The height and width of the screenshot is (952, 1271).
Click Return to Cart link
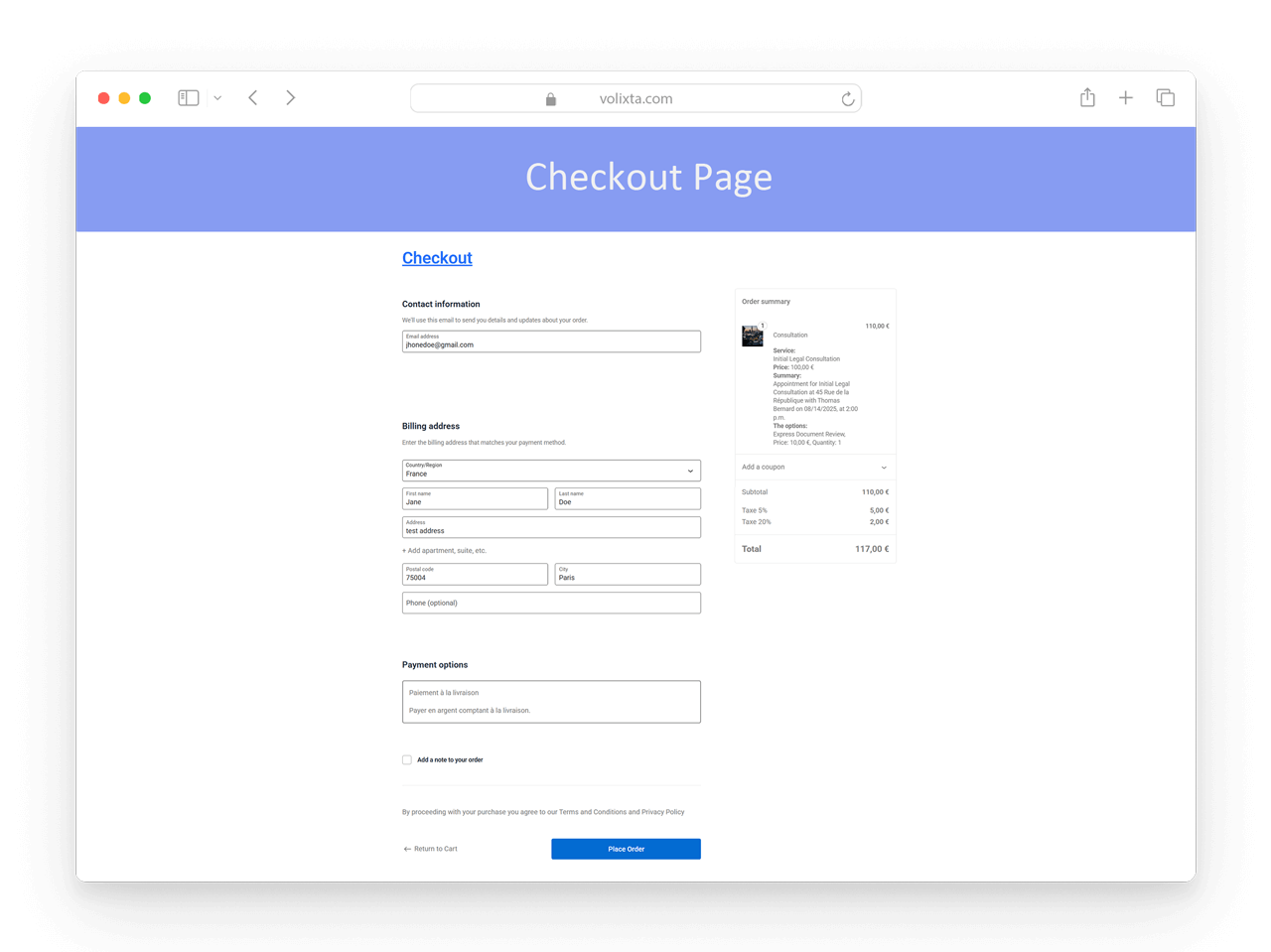tap(431, 849)
